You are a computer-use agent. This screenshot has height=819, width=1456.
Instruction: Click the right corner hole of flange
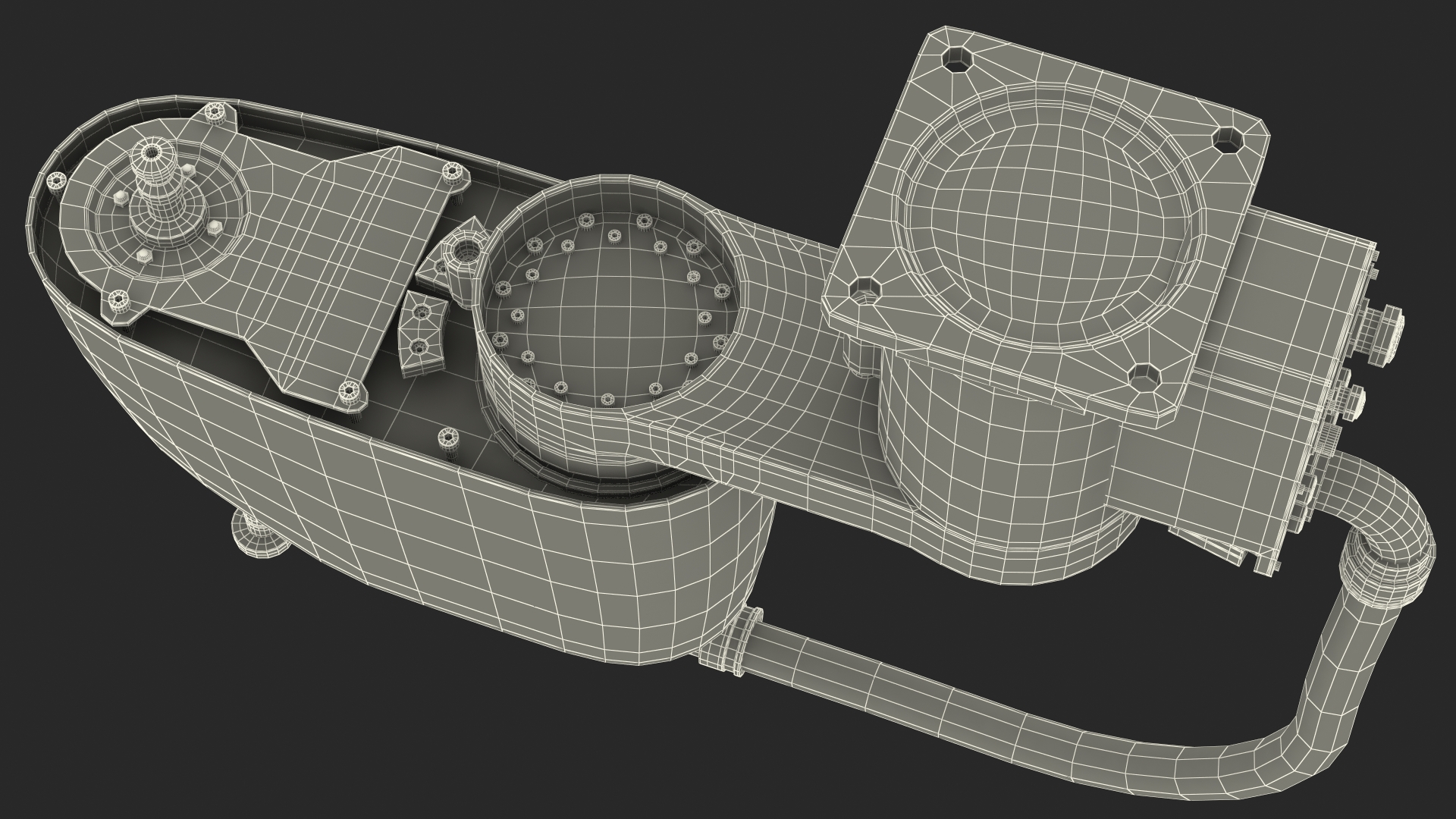point(1228,140)
